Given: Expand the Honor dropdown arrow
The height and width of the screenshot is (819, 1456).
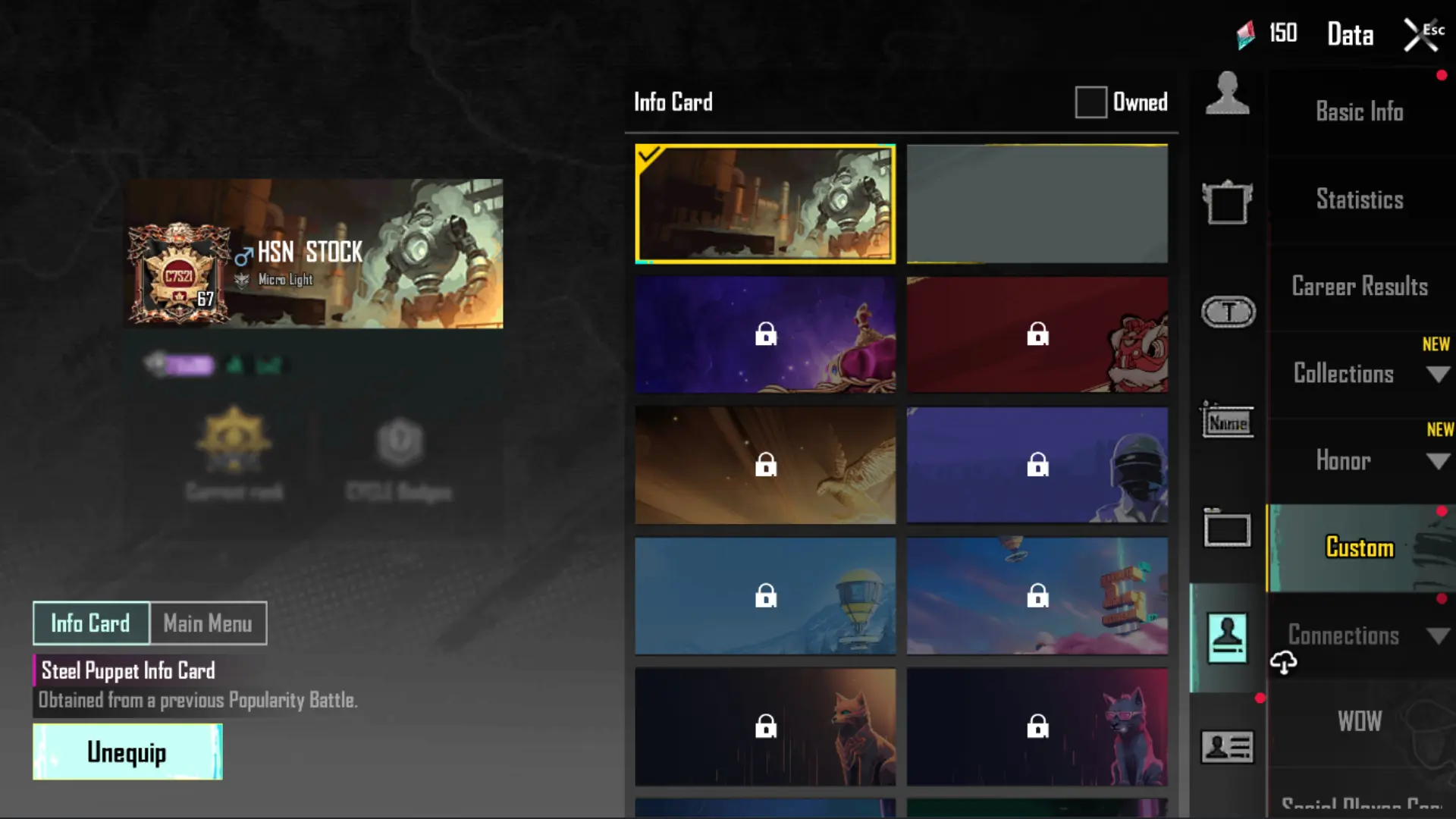Looking at the screenshot, I should [x=1438, y=462].
